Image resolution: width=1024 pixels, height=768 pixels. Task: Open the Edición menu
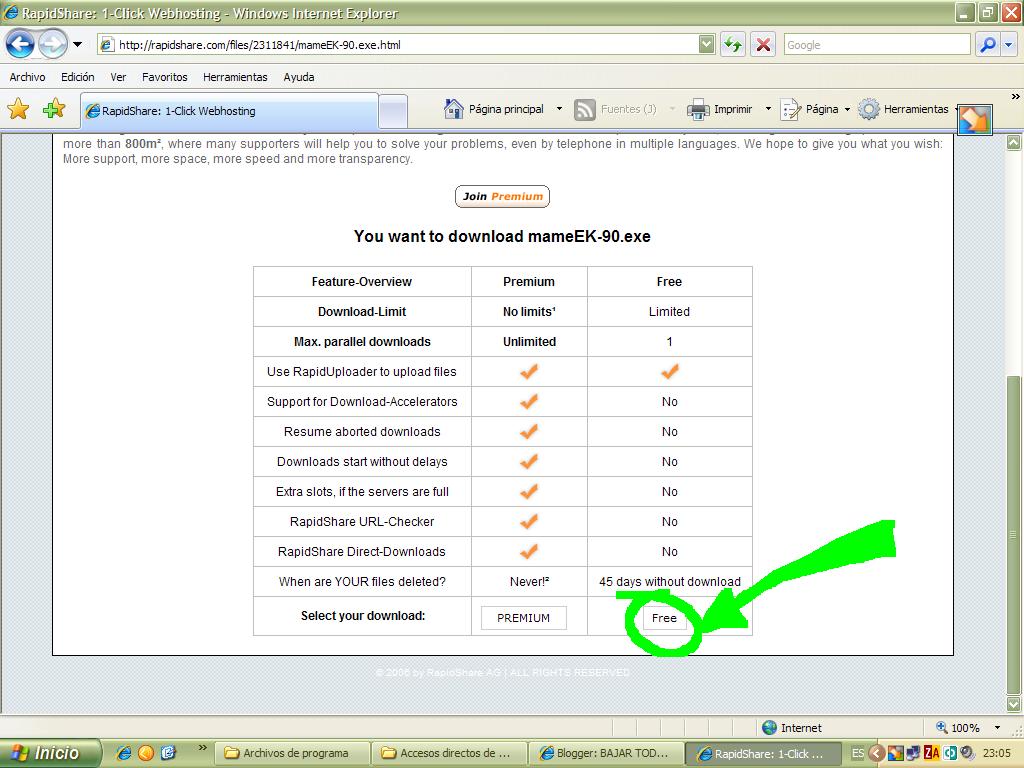[x=78, y=77]
